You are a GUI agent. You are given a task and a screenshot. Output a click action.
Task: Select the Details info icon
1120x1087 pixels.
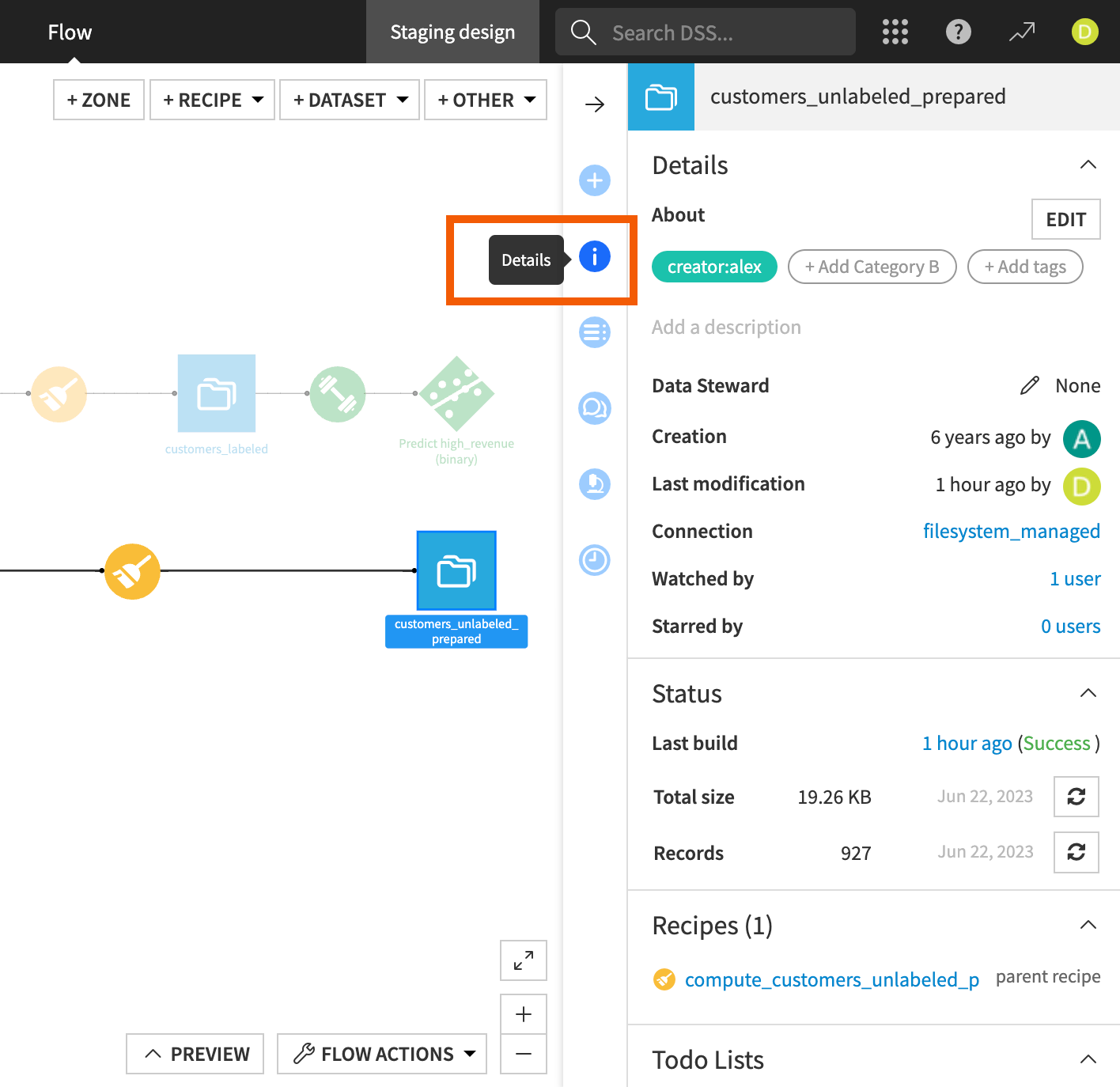[x=595, y=256]
